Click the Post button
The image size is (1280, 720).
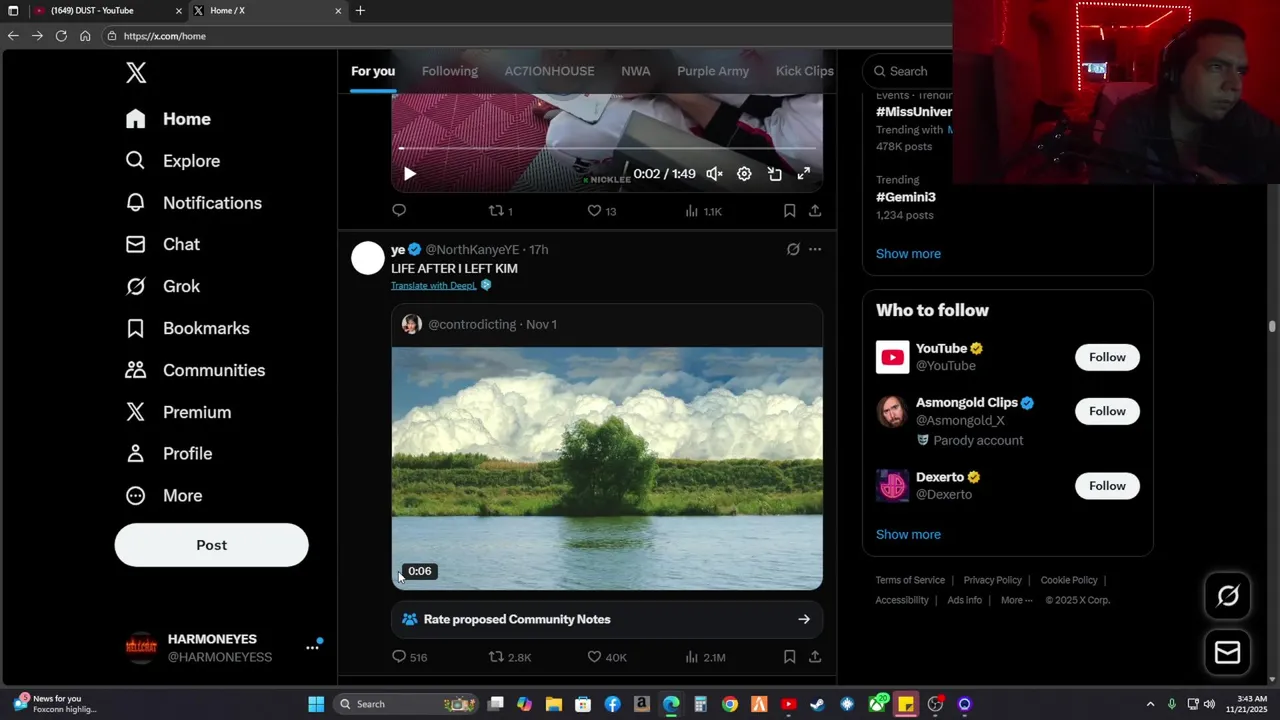point(211,545)
